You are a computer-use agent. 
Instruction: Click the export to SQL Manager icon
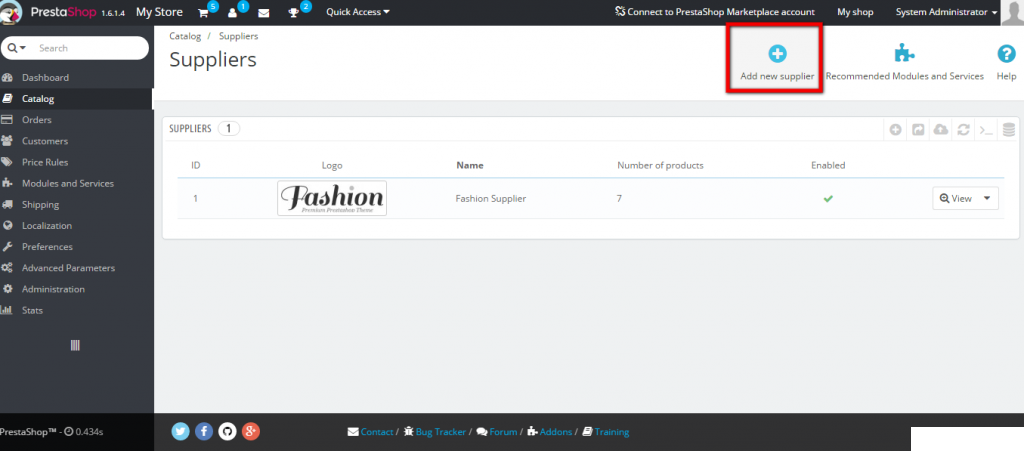(1009, 129)
